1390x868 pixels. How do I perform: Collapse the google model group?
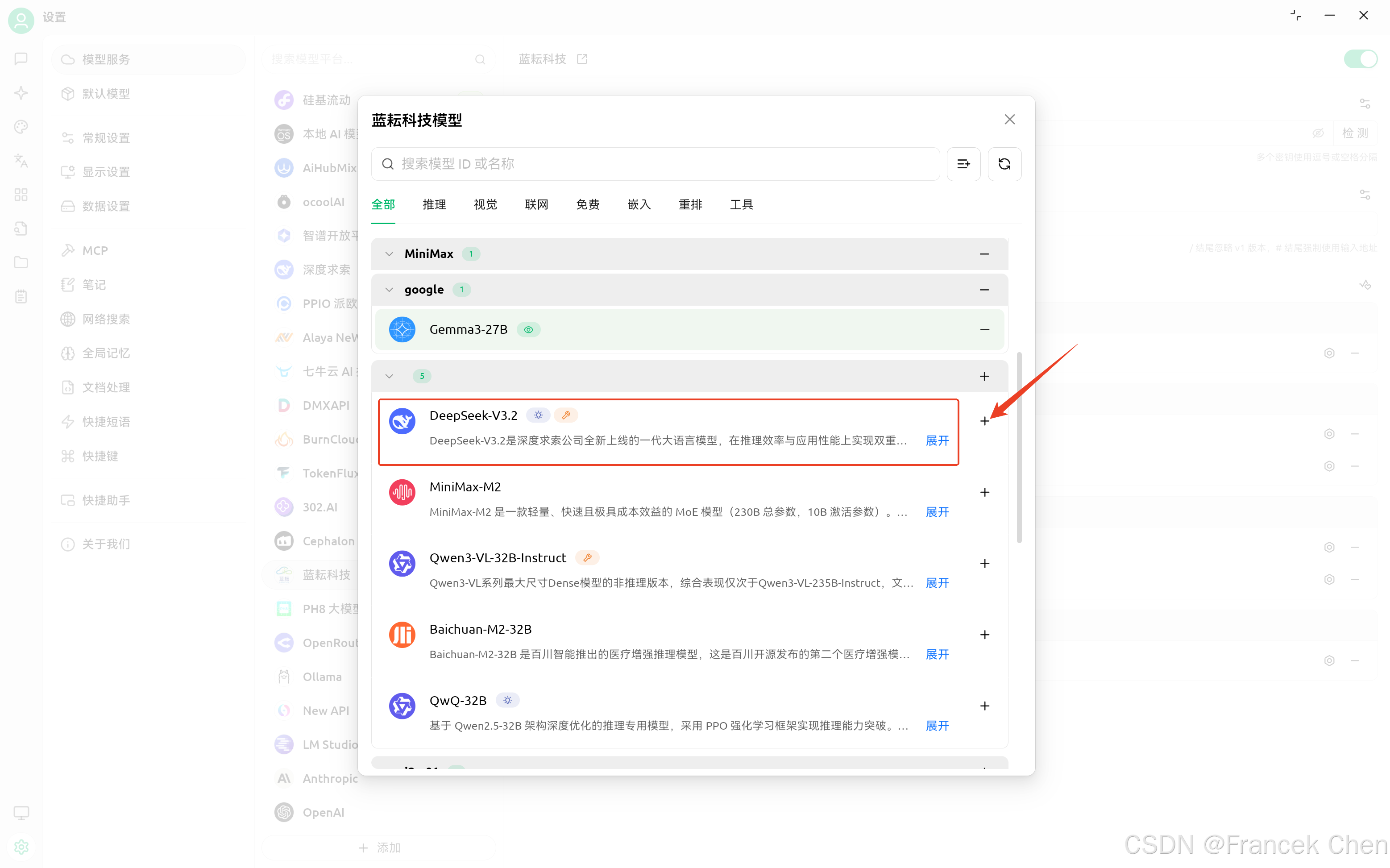click(x=389, y=290)
